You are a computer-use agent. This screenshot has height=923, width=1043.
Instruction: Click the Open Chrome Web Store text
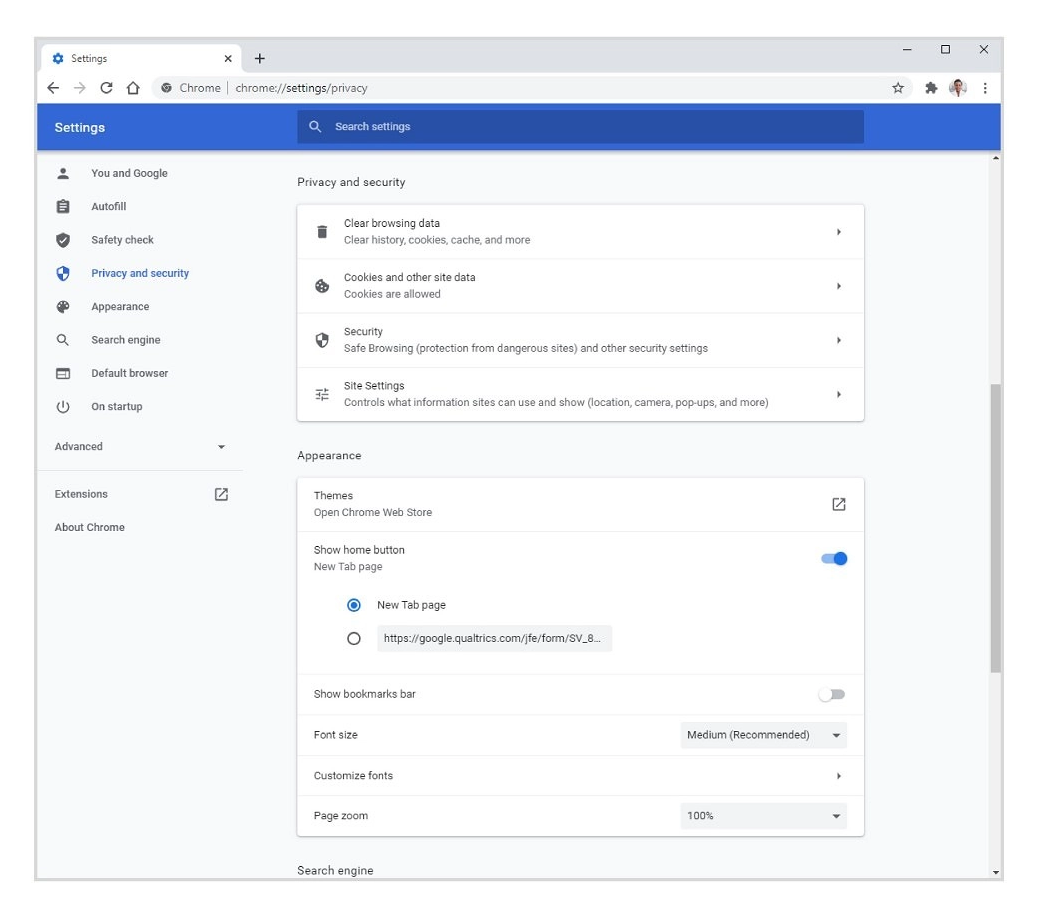372,513
